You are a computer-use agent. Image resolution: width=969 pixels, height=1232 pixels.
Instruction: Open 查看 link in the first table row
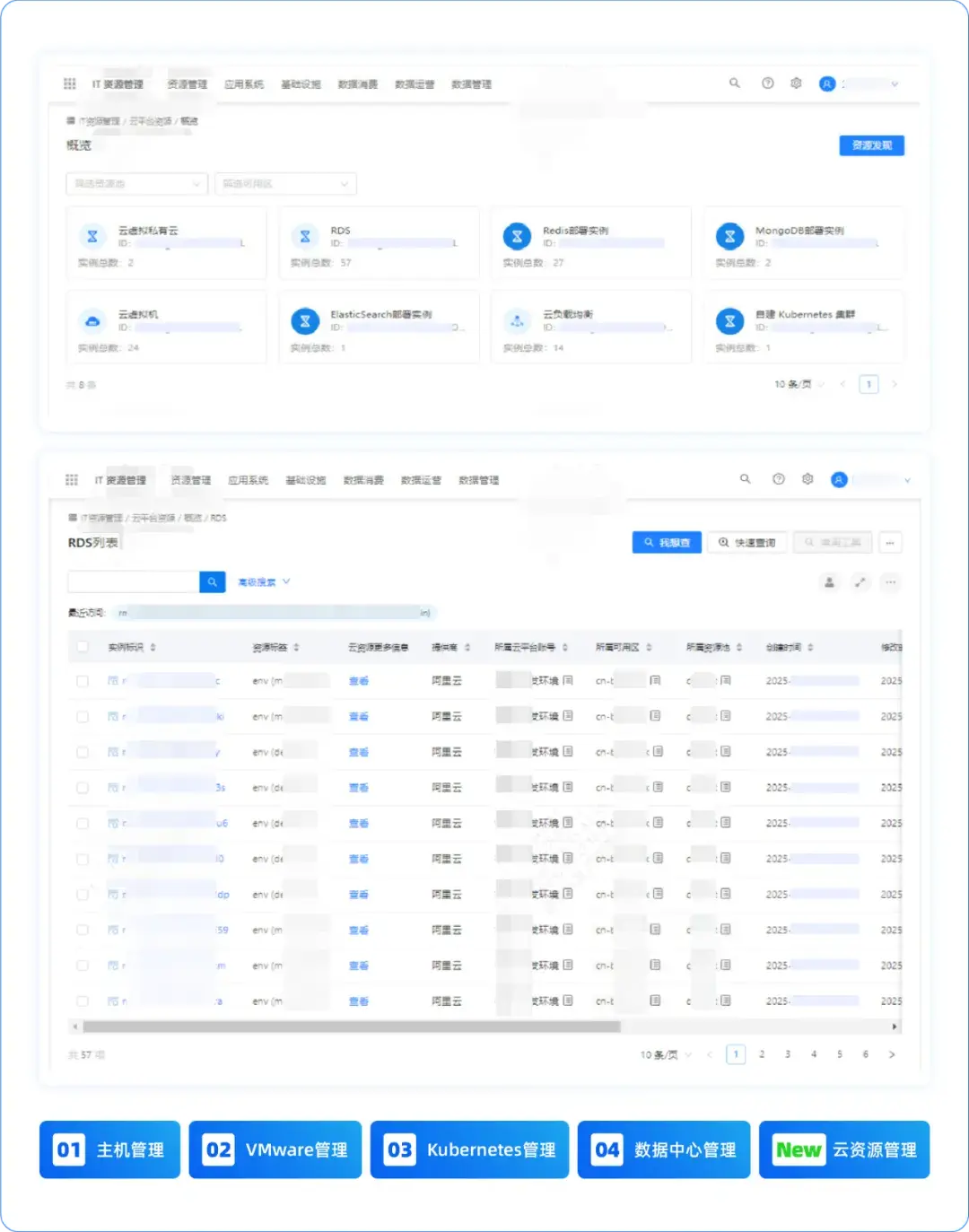(x=357, y=680)
